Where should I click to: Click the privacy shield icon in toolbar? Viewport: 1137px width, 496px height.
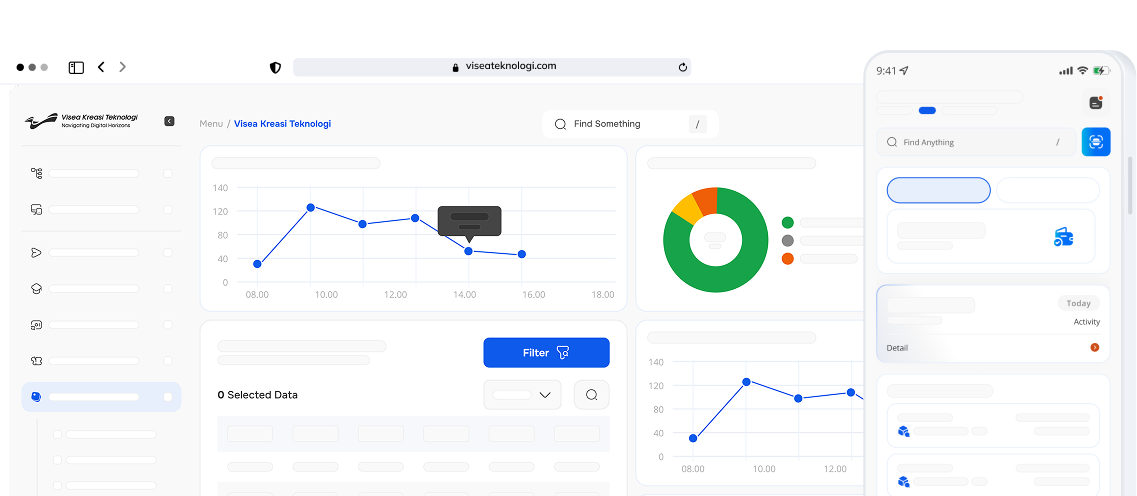[x=276, y=67]
